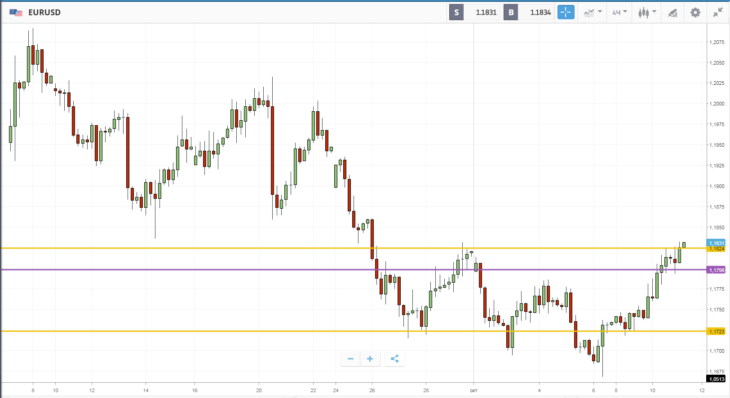Click the upper yellow price label on axis
The height and width of the screenshot is (398, 730).
coord(716,249)
